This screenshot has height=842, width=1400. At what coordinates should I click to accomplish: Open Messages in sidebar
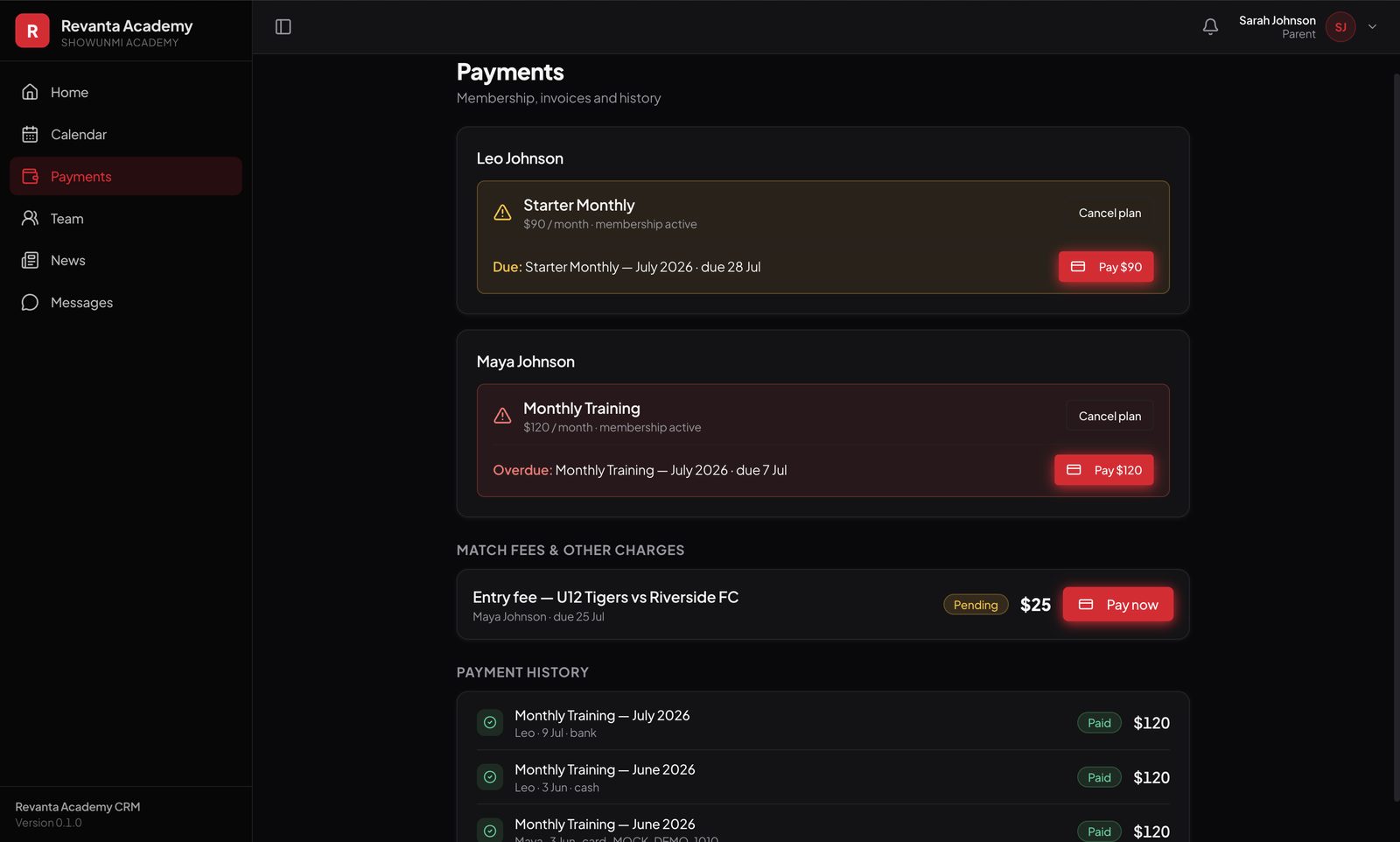click(126, 302)
